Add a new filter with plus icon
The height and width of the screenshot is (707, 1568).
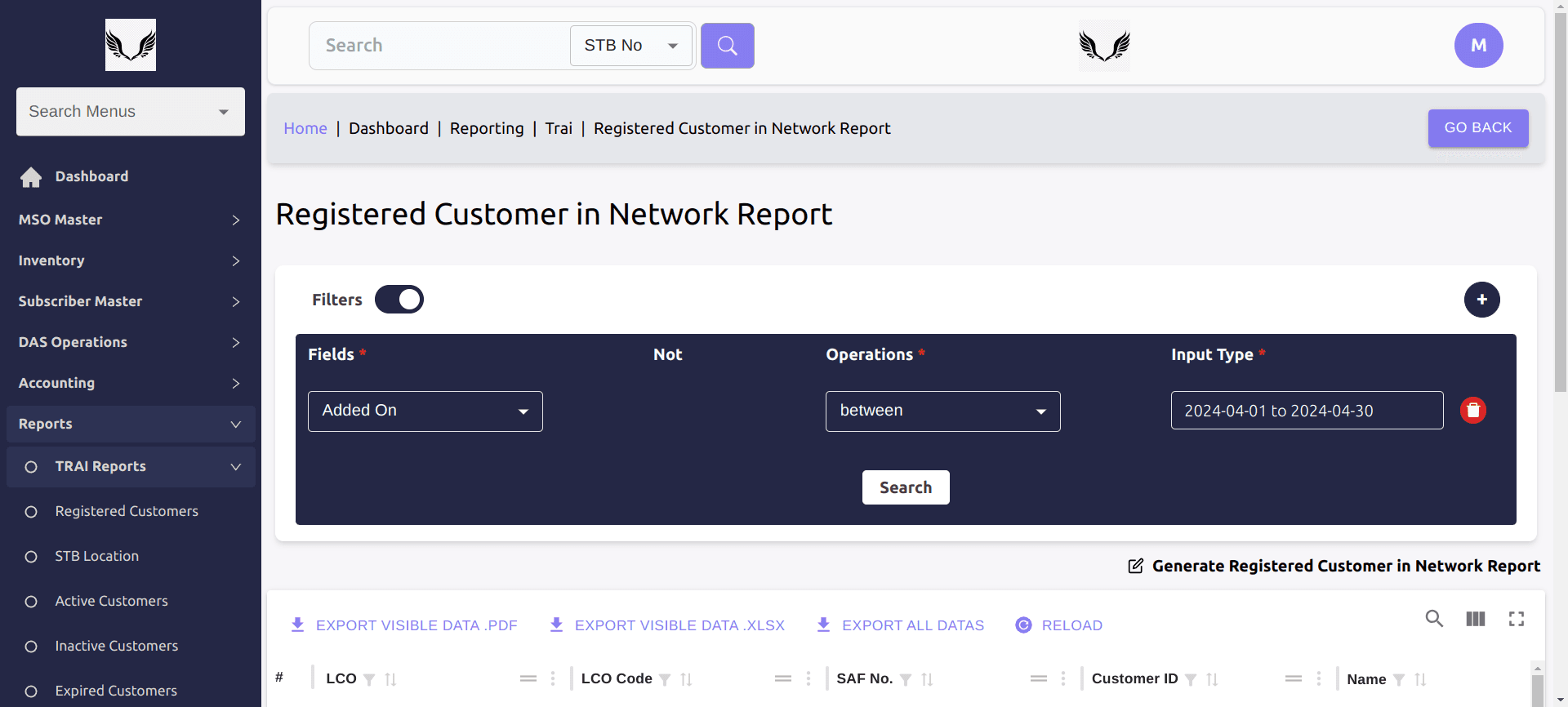click(x=1481, y=300)
